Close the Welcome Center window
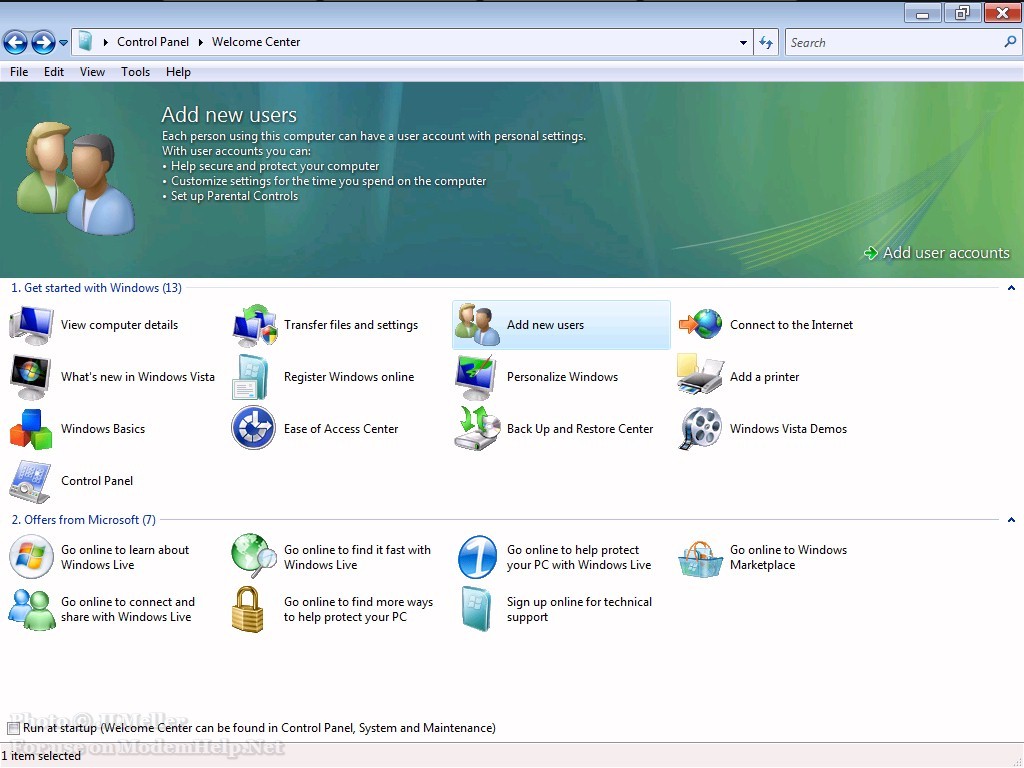This screenshot has width=1024, height=768. (1002, 13)
